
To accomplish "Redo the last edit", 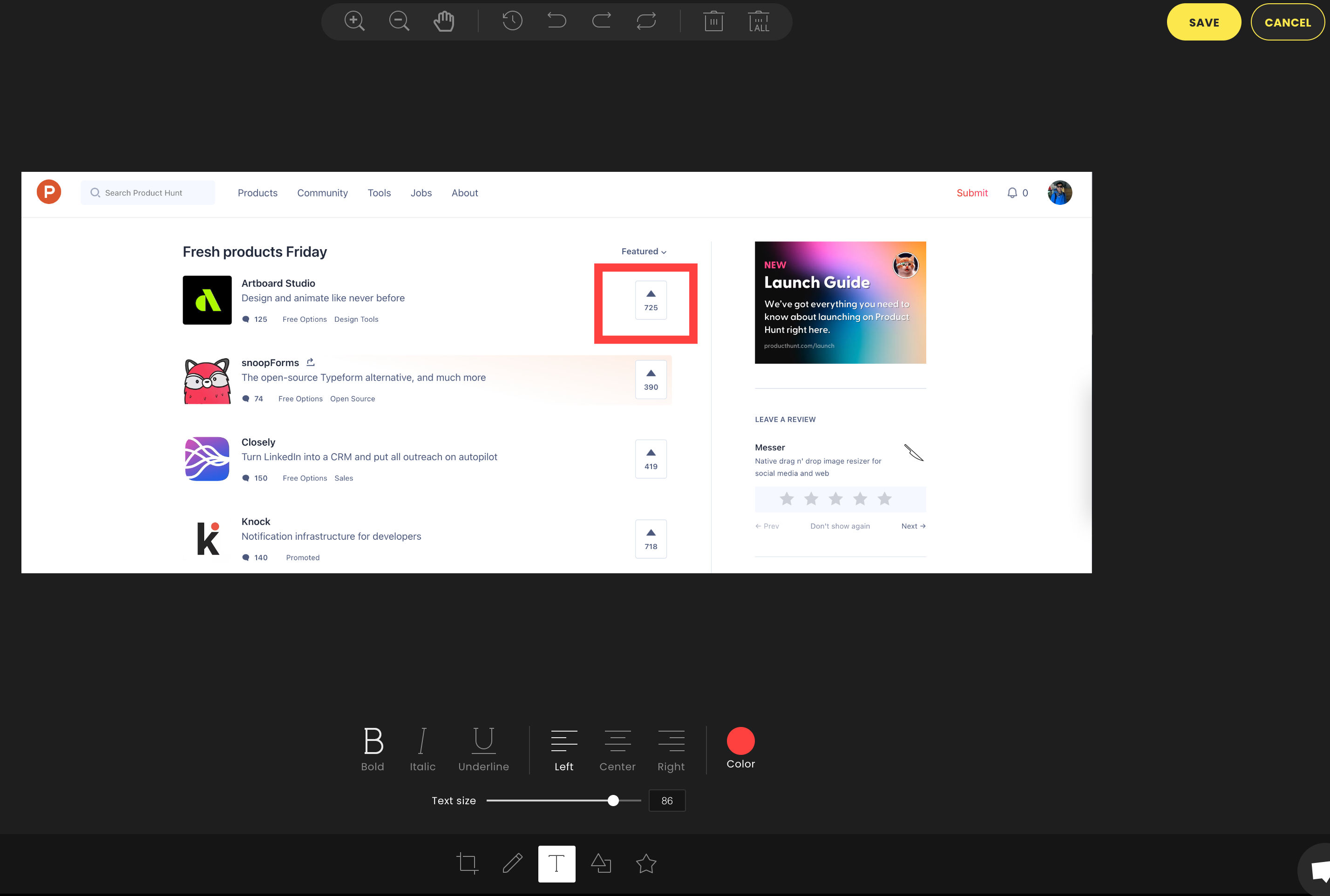I will (601, 21).
